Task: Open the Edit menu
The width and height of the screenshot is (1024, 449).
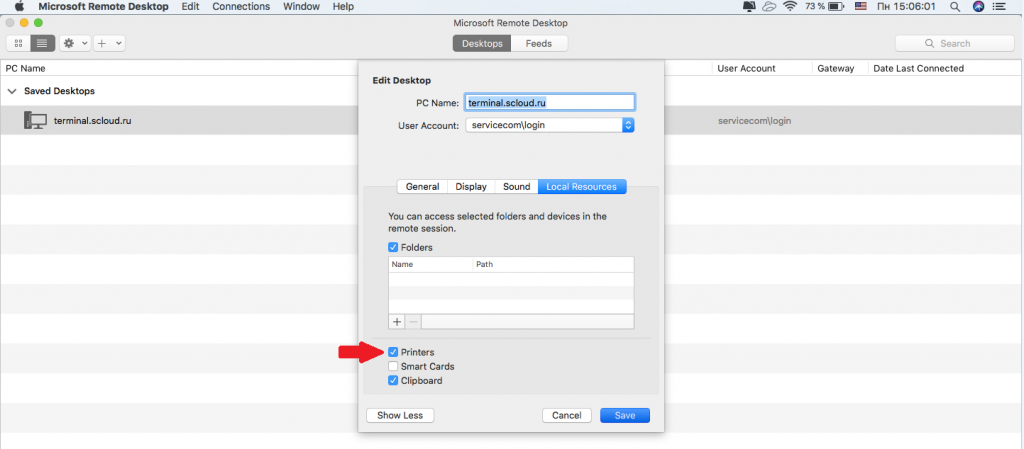Action: pos(190,7)
